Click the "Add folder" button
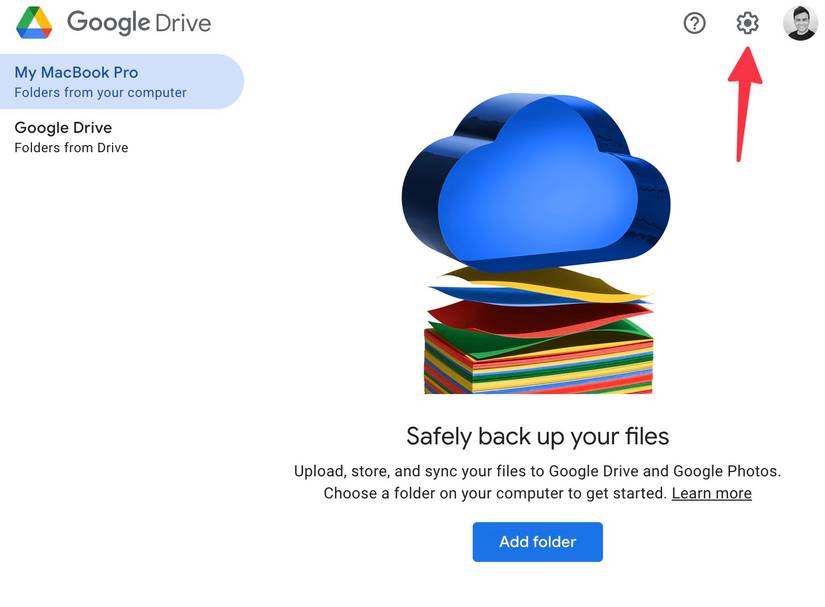825x607 pixels. pos(537,541)
